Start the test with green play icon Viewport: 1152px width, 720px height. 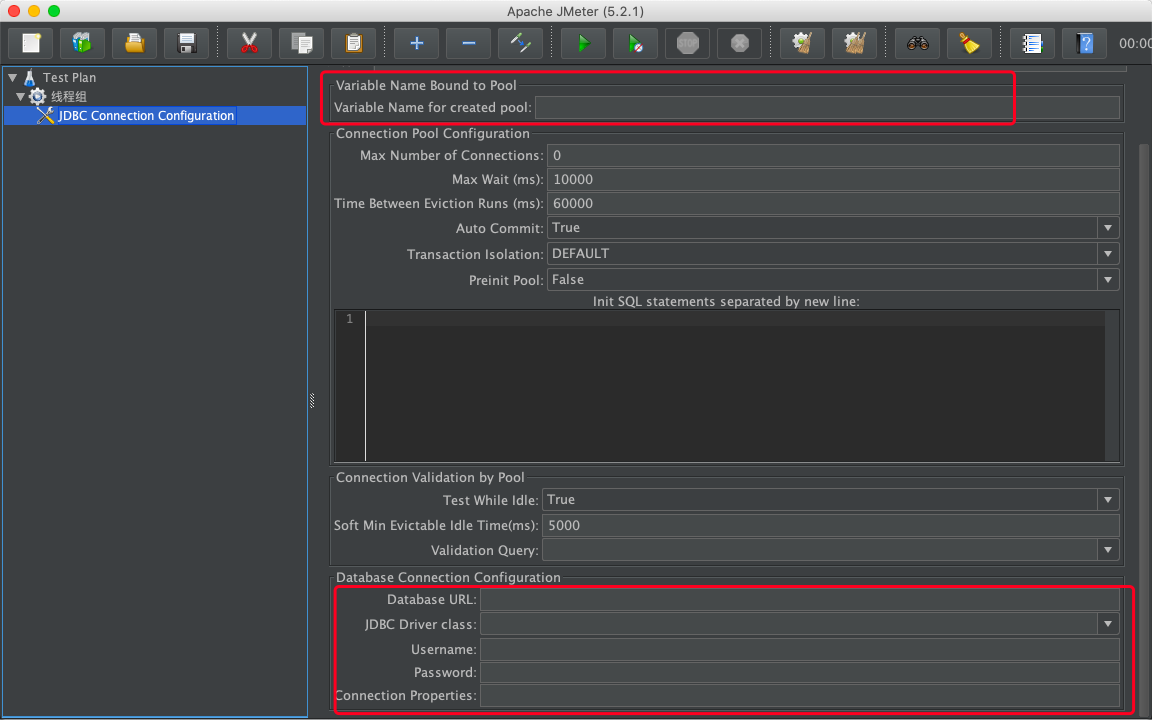(583, 43)
